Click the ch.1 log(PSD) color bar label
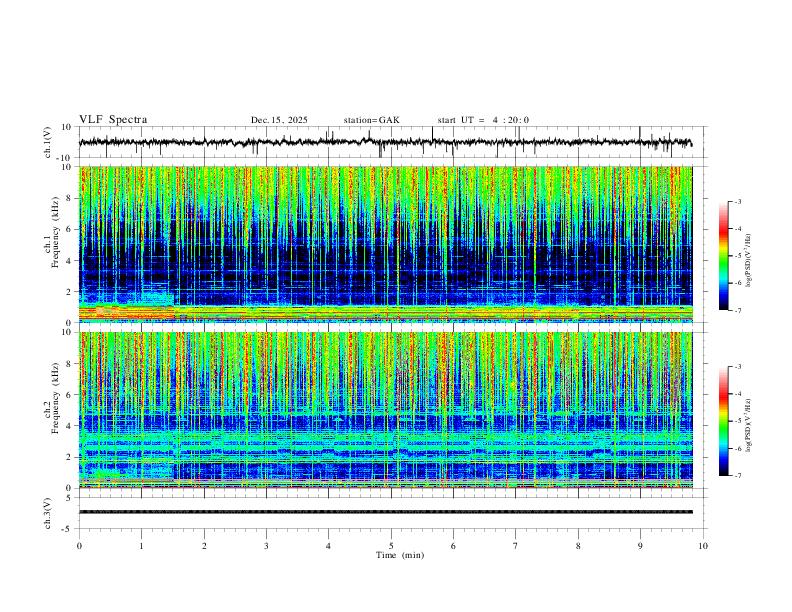 click(748, 261)
